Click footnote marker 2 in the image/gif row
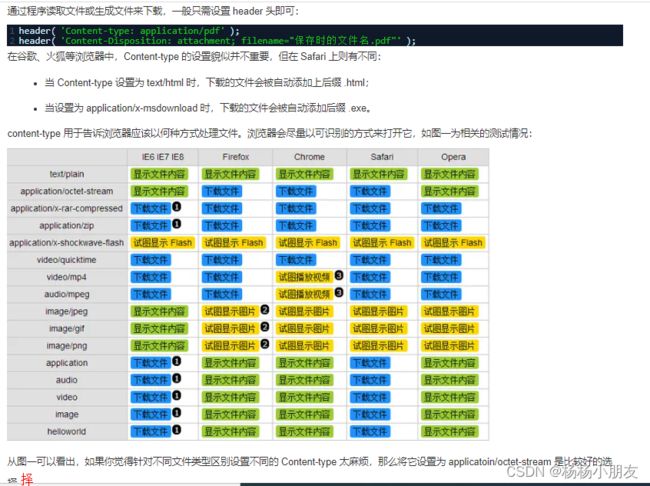 265,327
